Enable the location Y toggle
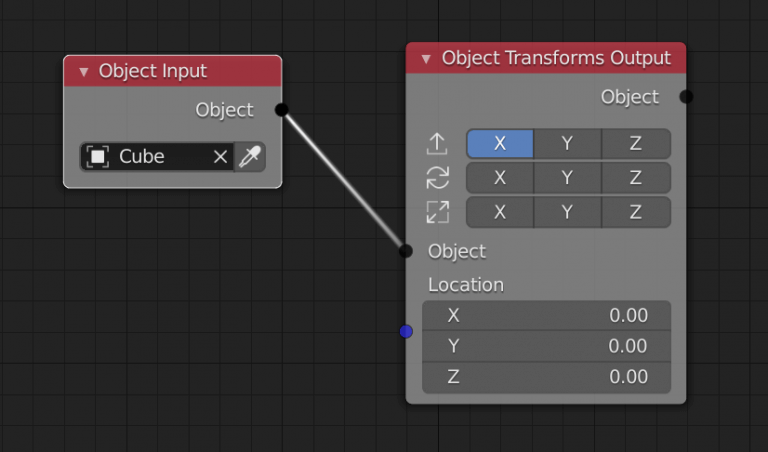Screen dimensions: 768x452 point(567,144)
